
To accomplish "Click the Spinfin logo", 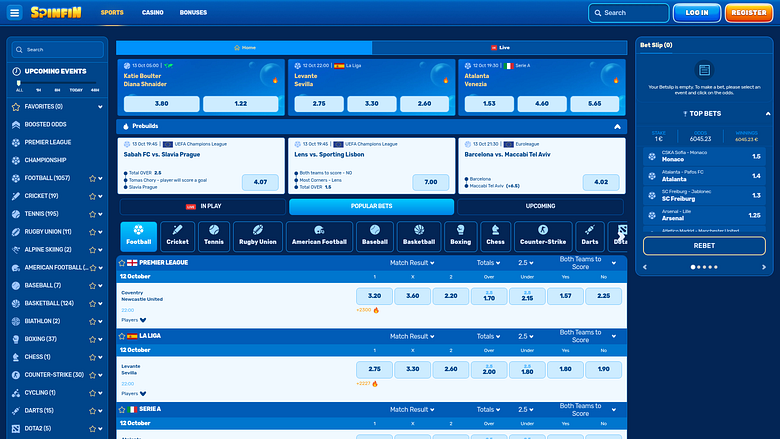I will [56, 12].
